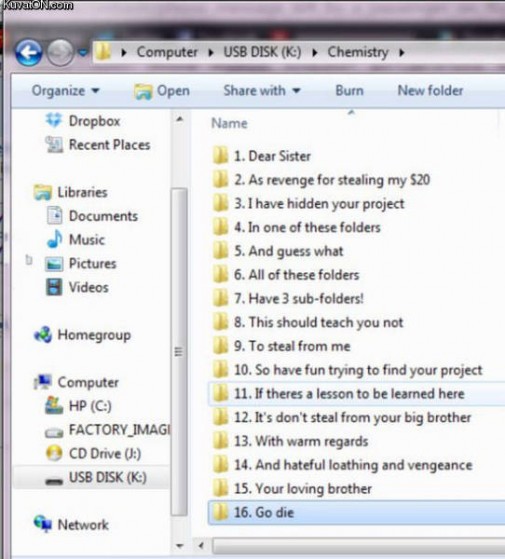Click the blue Back navigation arrow
This screenshot has height=559, width=505.
click(x=28, y=52)
